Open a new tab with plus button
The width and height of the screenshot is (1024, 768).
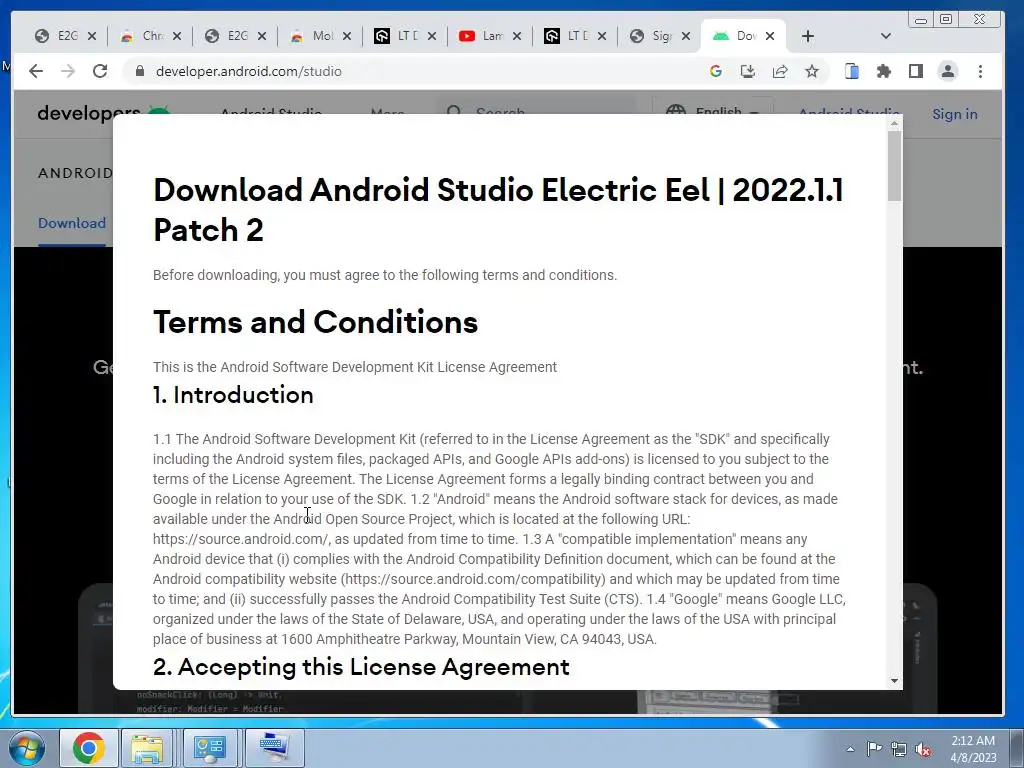pos(808,36)
